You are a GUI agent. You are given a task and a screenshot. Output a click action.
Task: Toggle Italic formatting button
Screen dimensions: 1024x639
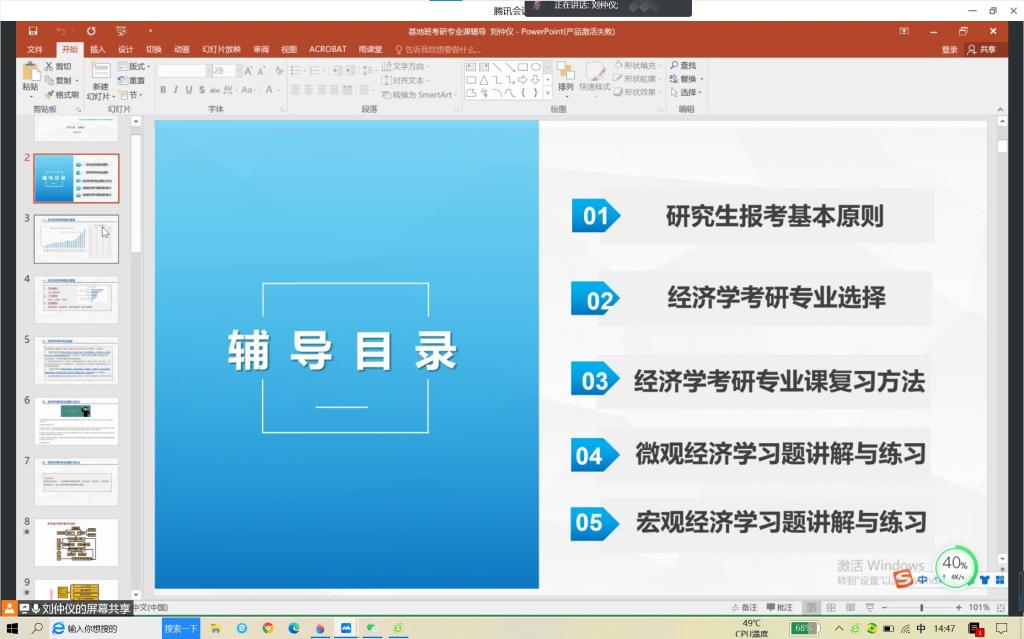pyautogui.click(x=175, y=90)
